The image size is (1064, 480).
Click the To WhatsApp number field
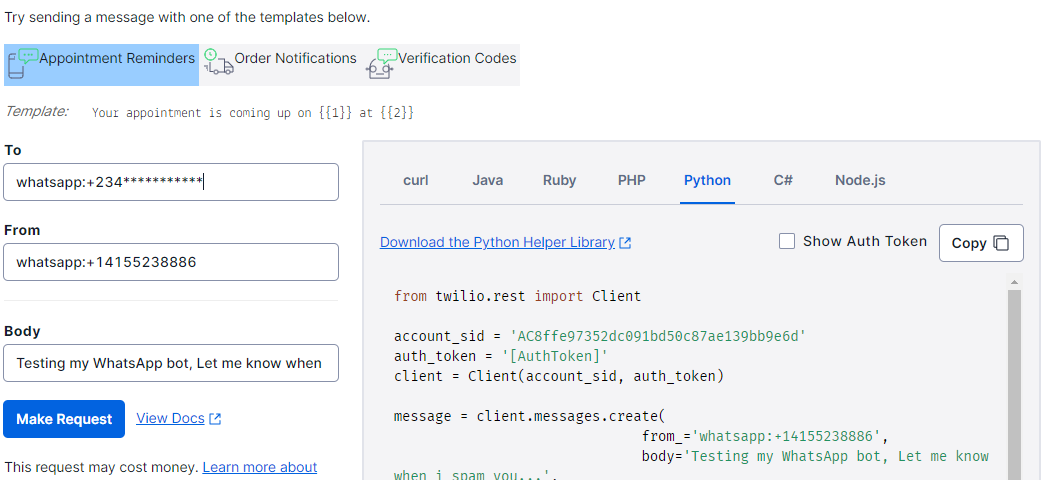171,182
